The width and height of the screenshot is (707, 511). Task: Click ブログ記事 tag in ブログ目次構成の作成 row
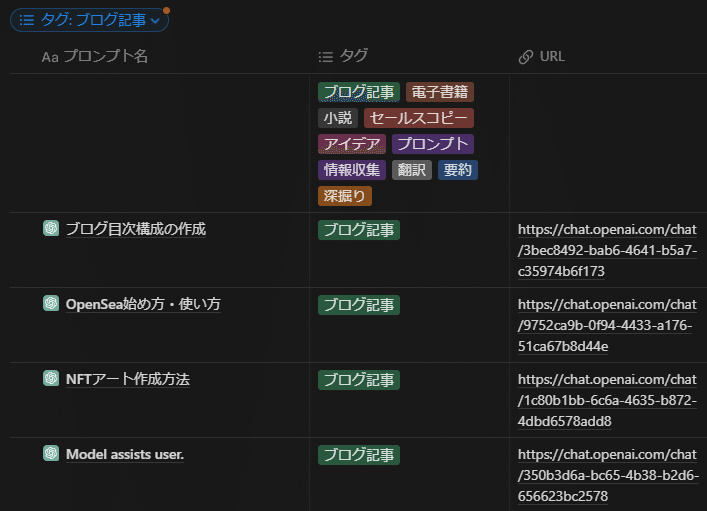coord(359,230)
